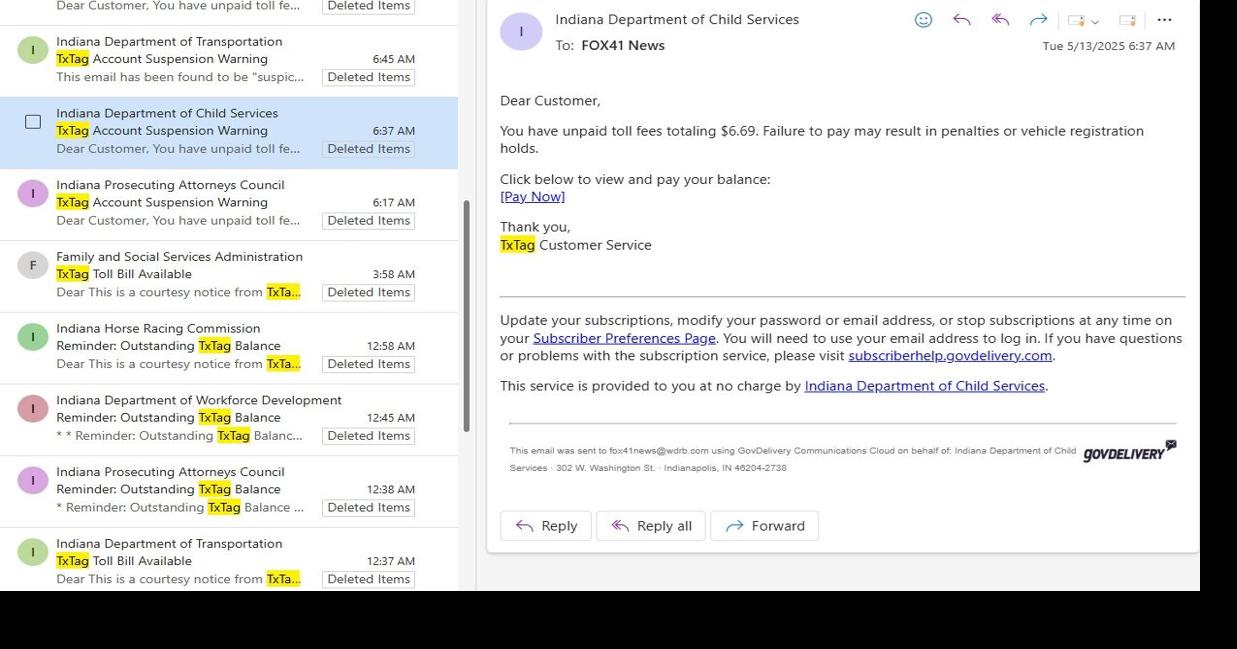Open the subscriberhelp.govdelivery.com link

coord(950,356)
